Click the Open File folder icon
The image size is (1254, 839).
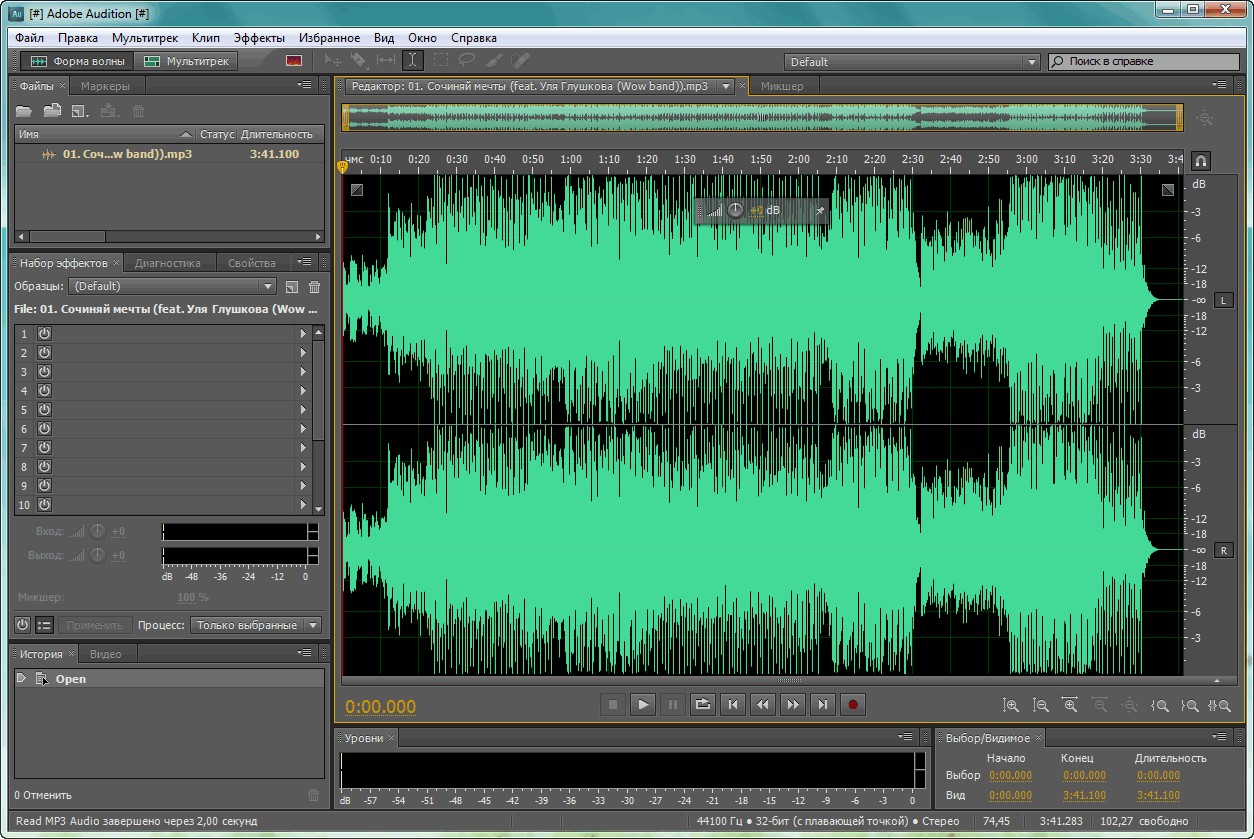click(x=24, y=111)
